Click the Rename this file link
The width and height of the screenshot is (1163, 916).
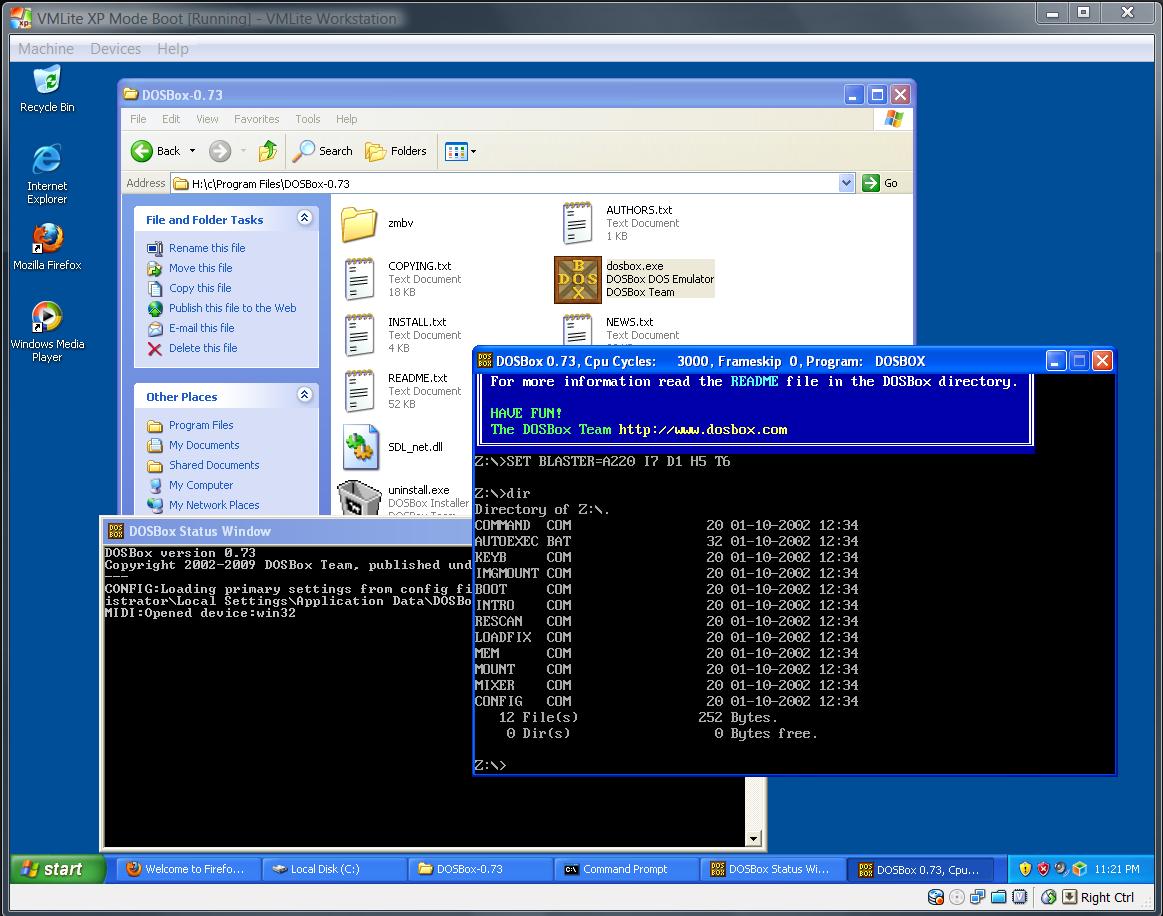[x=206, y=248]
